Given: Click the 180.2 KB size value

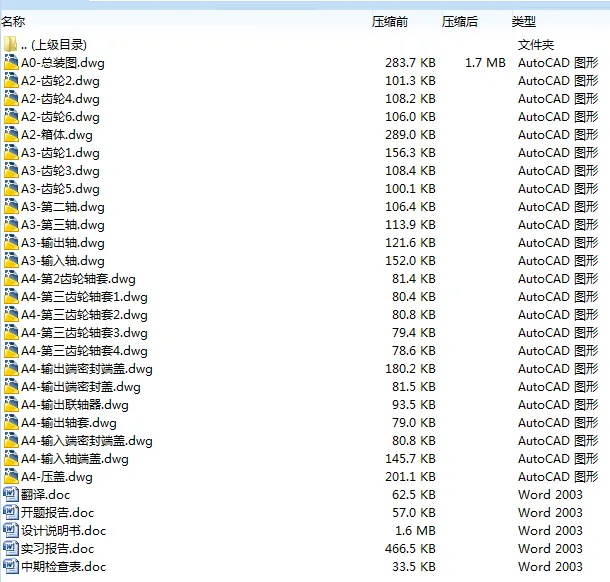Looking at the screenshot, I should coord(410,368).
